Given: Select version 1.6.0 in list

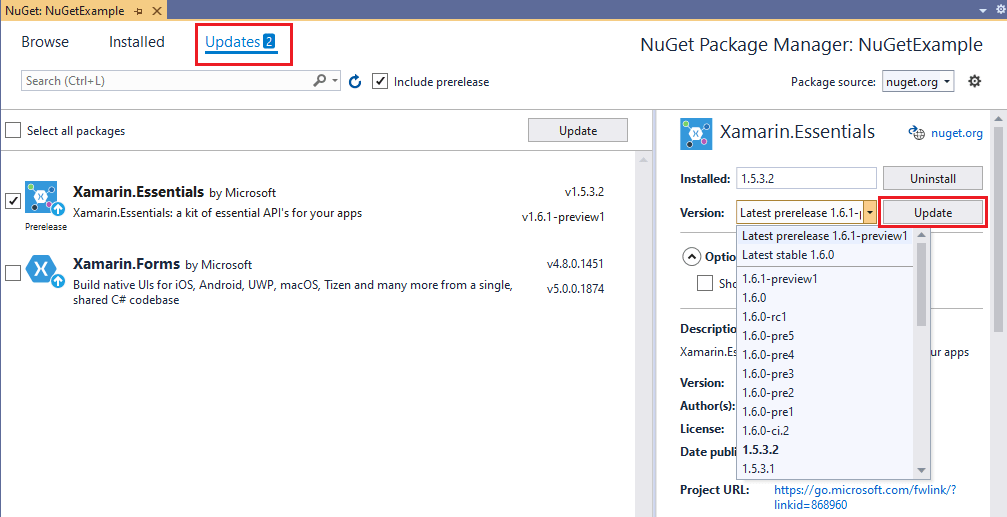Looking at the screenshot, I should (x=825, y=297).
